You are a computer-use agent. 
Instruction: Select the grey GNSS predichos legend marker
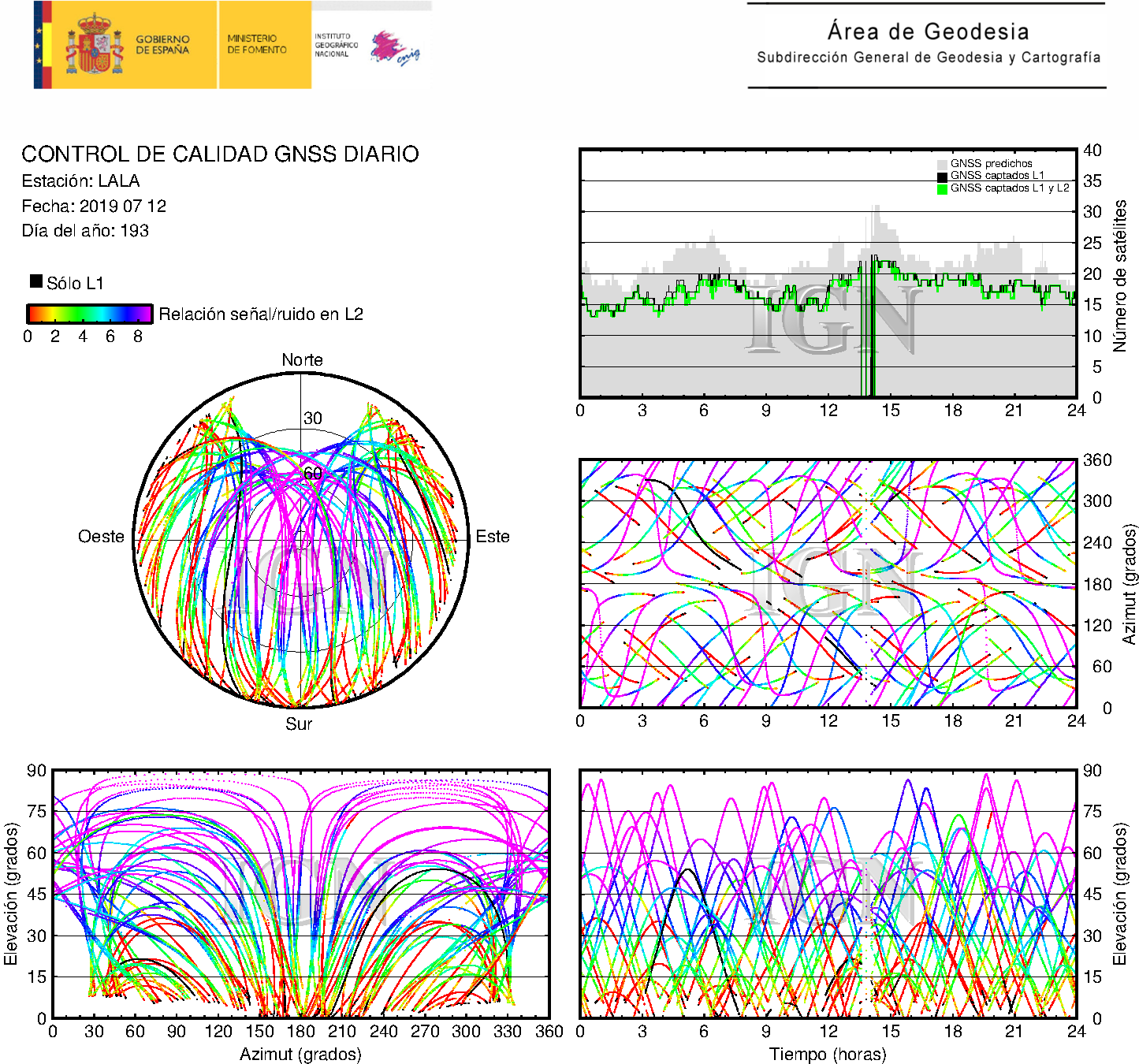point(942,164)
